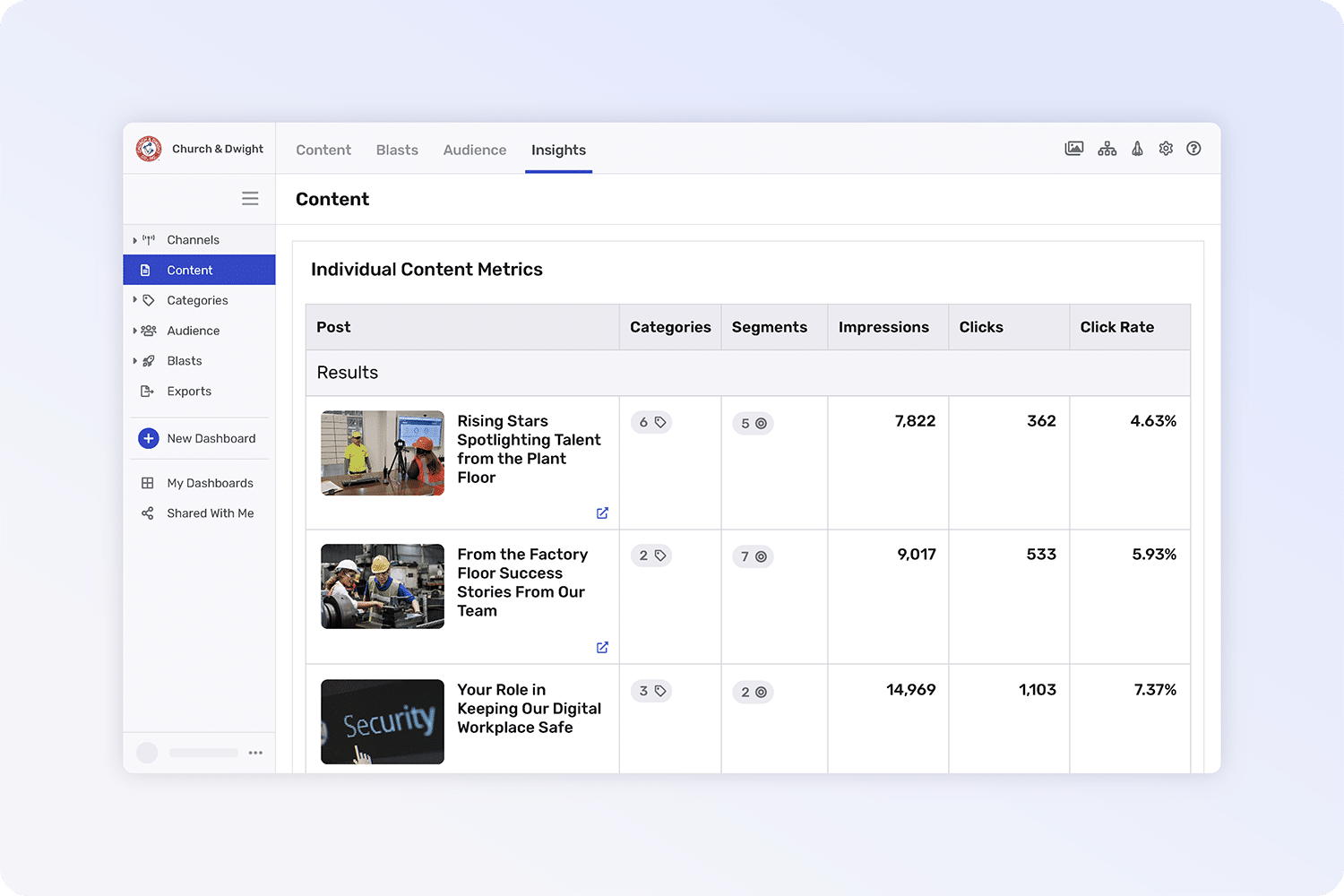
Task: Click the My Dashboards grid icon
Action: coord(148,483)
